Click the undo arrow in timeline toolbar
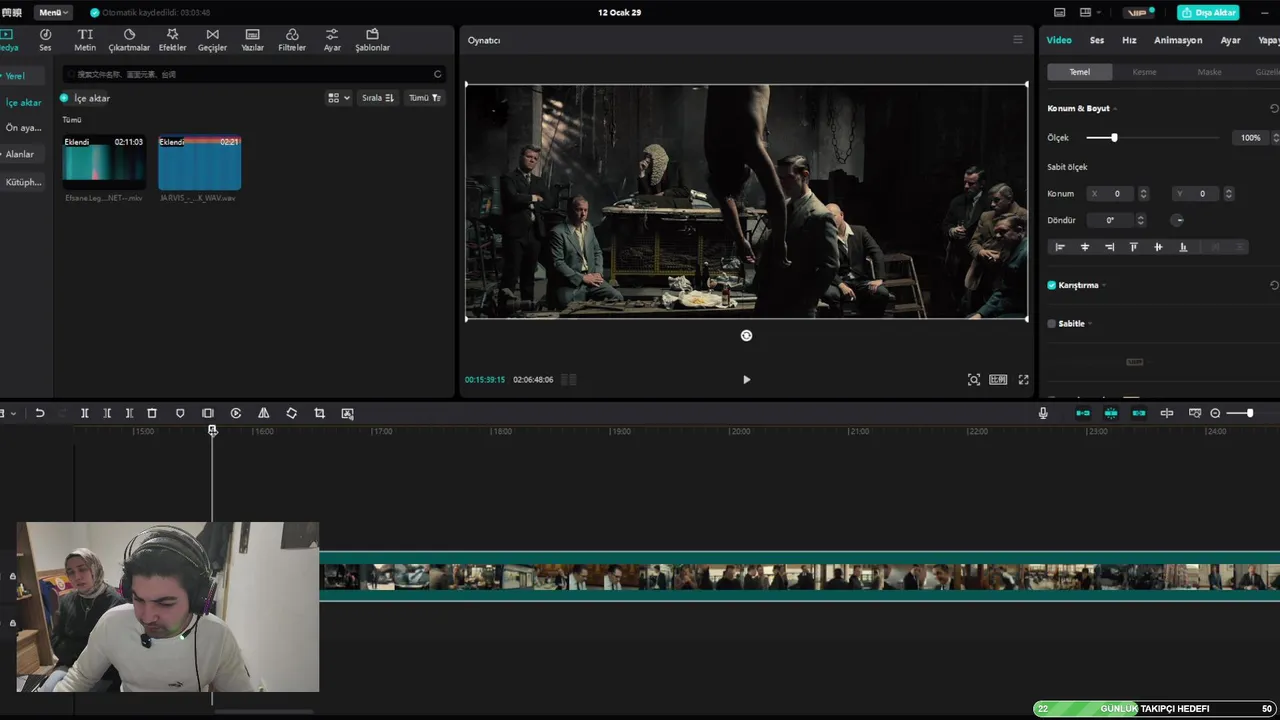 click(40, 413)
